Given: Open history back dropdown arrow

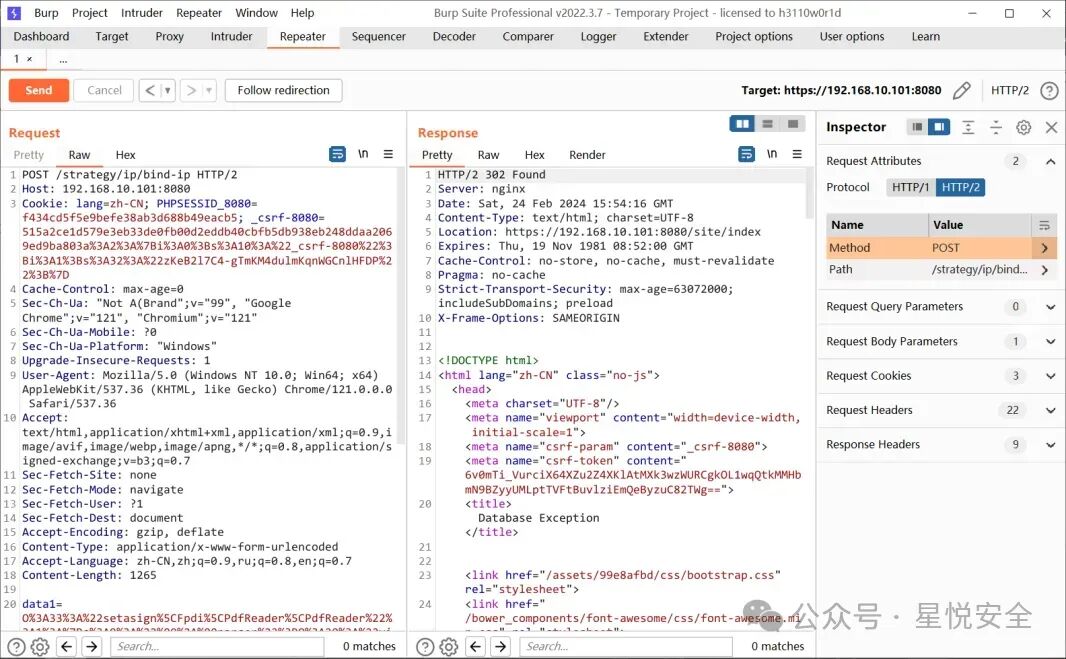Looking at the screenshot, I should coord(168,90).
